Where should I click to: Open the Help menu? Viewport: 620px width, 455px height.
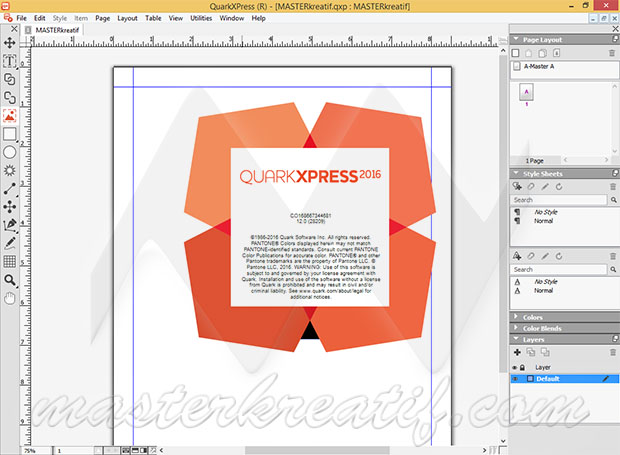pyautogui.click(x=258, y=18)
